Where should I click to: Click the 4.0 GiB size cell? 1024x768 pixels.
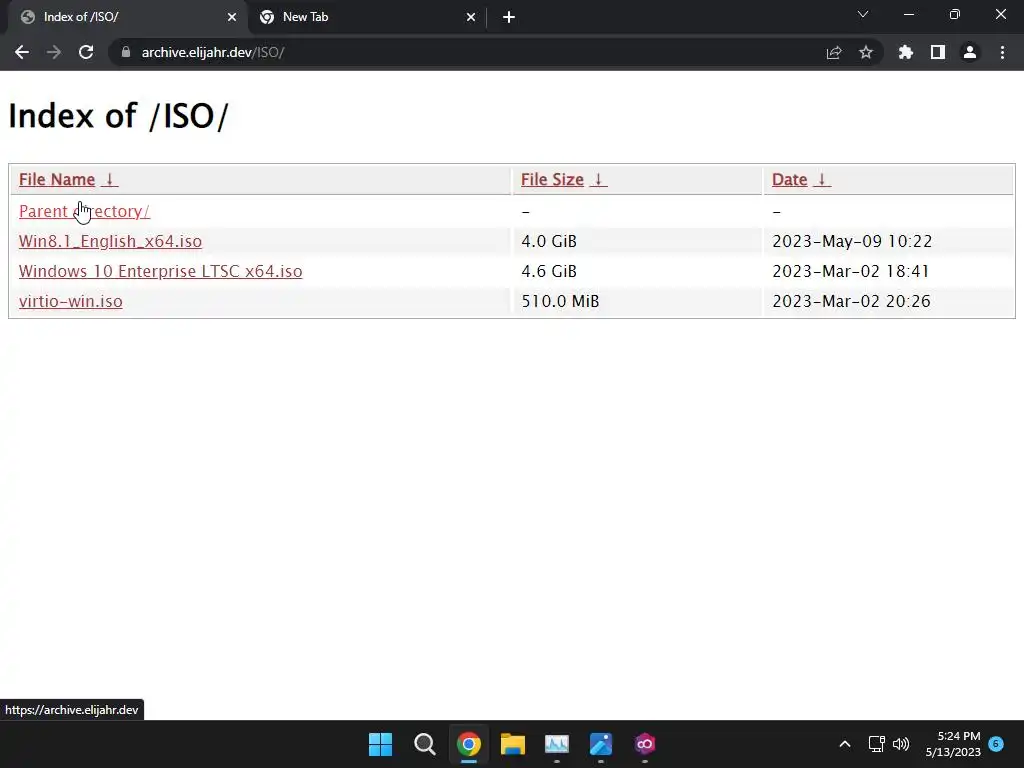point(549,242)
